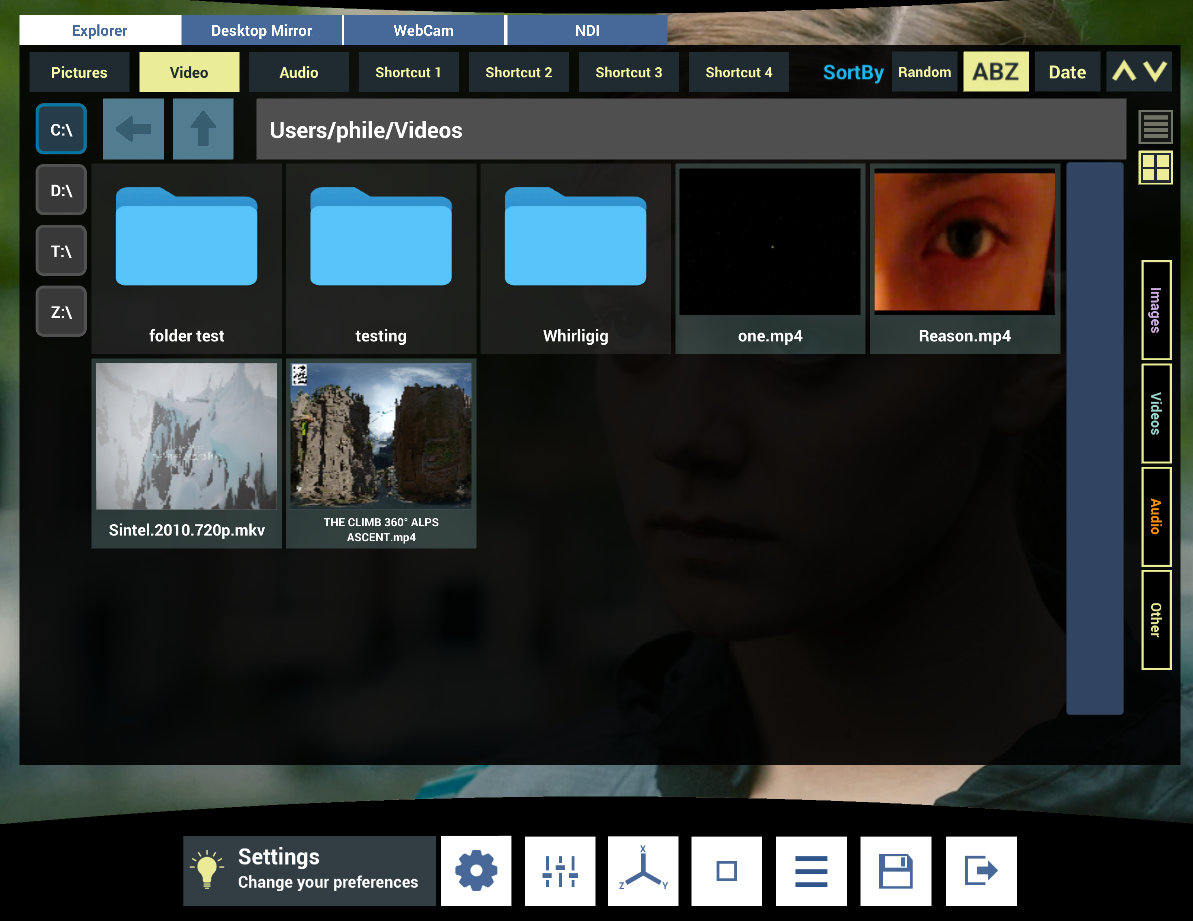Click the exit arrow icon
This screenshot has width=1193, height=921.
pos(981,871)
